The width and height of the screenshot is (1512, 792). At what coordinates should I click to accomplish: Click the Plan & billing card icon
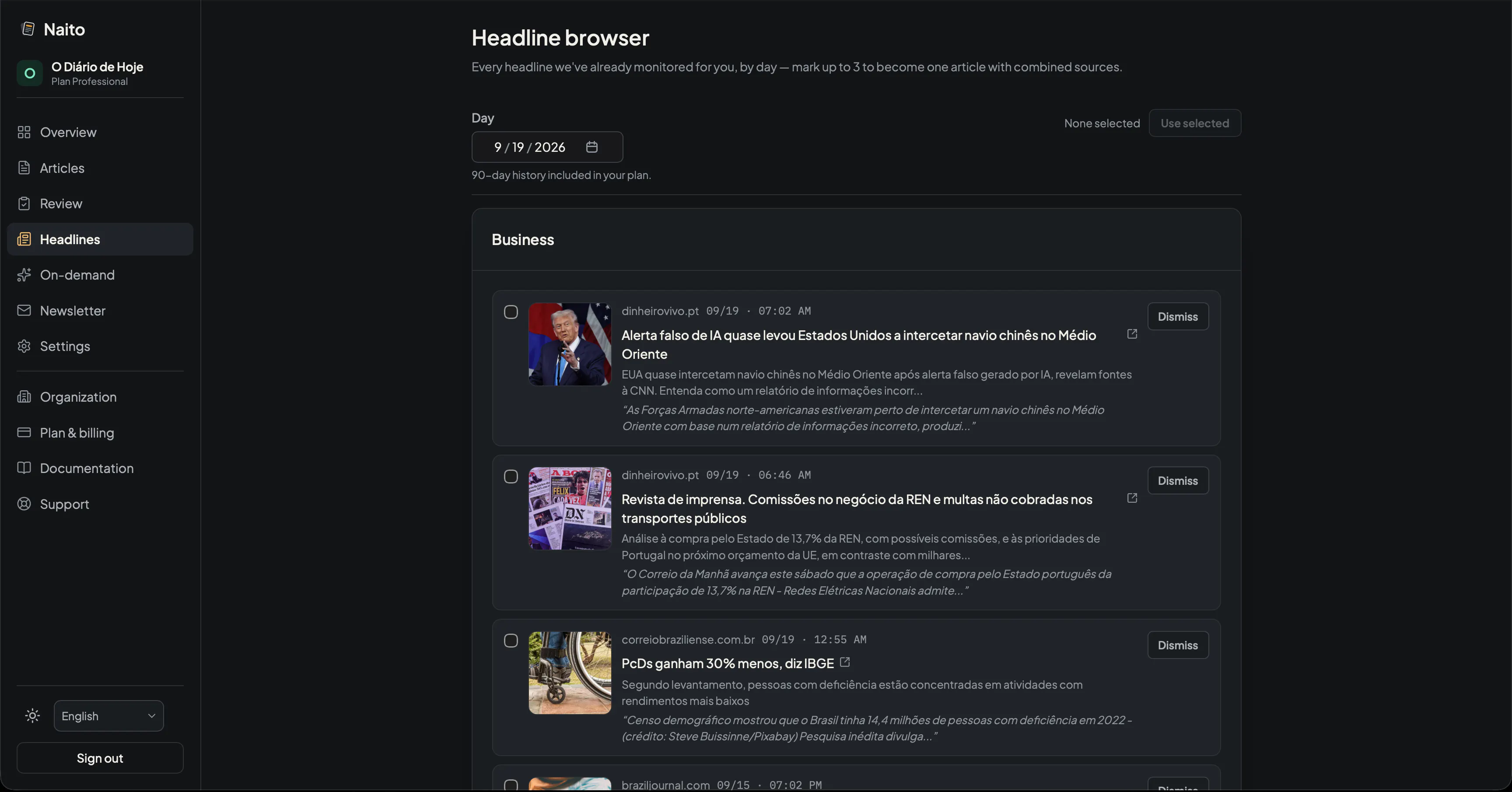click(24, 433)
